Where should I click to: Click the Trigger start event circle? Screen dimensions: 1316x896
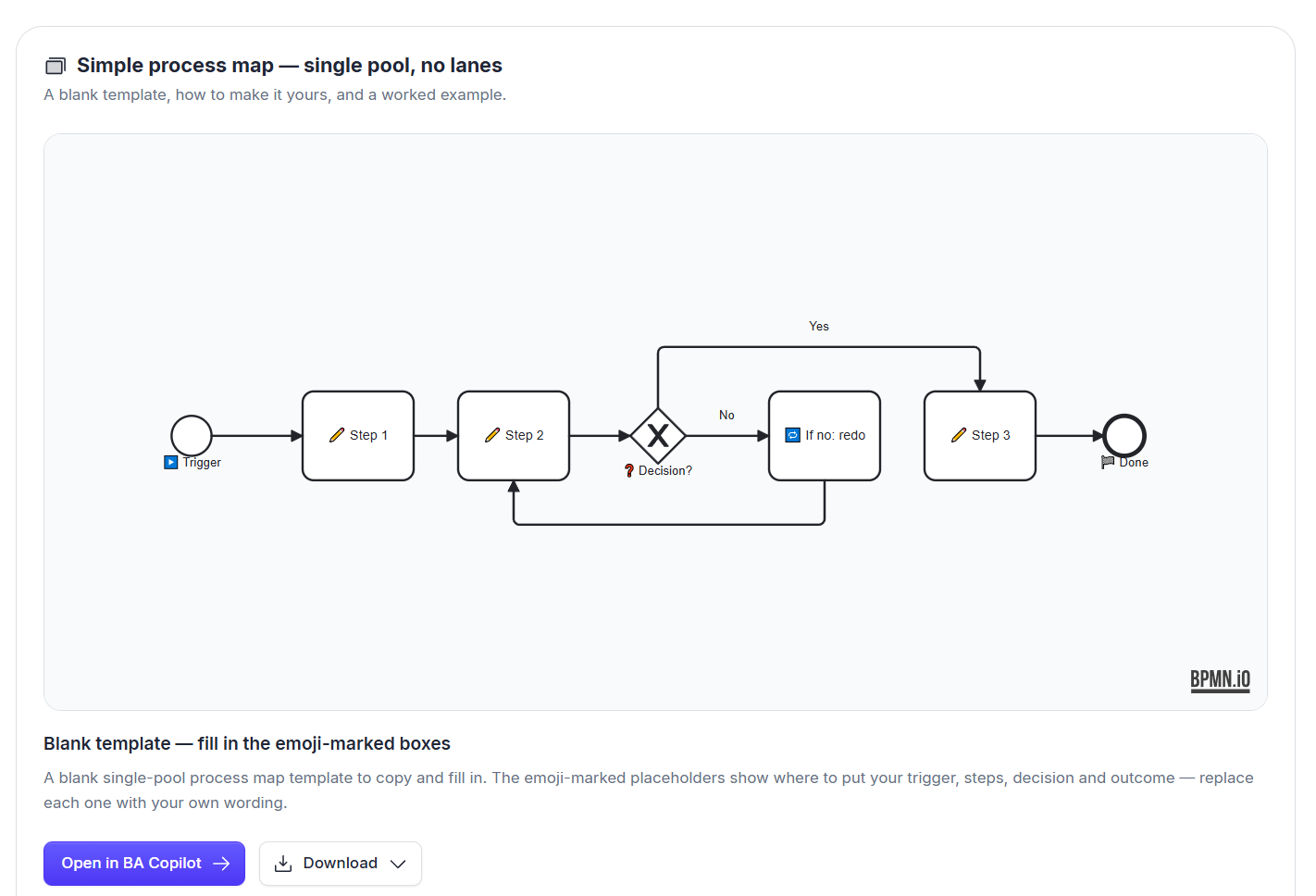click(x=192, y=435)
